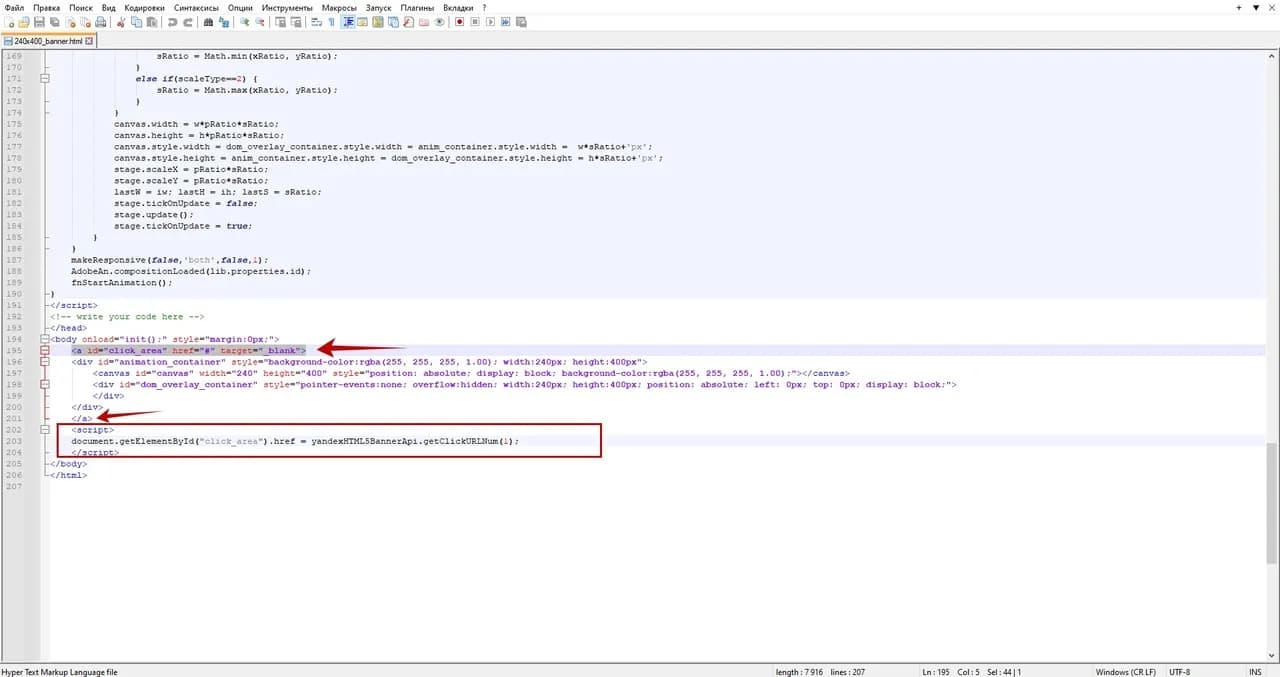Open the Поиск menu
Image resolution: width=1280 pixels, height=677 pixels.
click(81, 7)
